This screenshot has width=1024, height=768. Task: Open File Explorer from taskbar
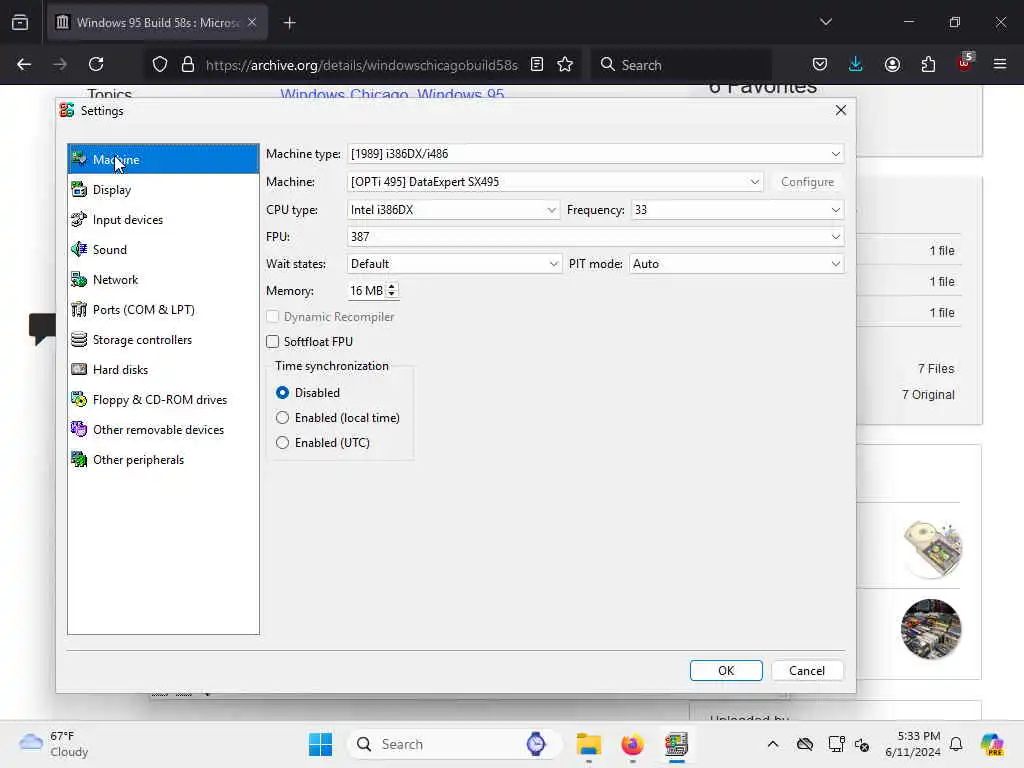tap(588, 744)
